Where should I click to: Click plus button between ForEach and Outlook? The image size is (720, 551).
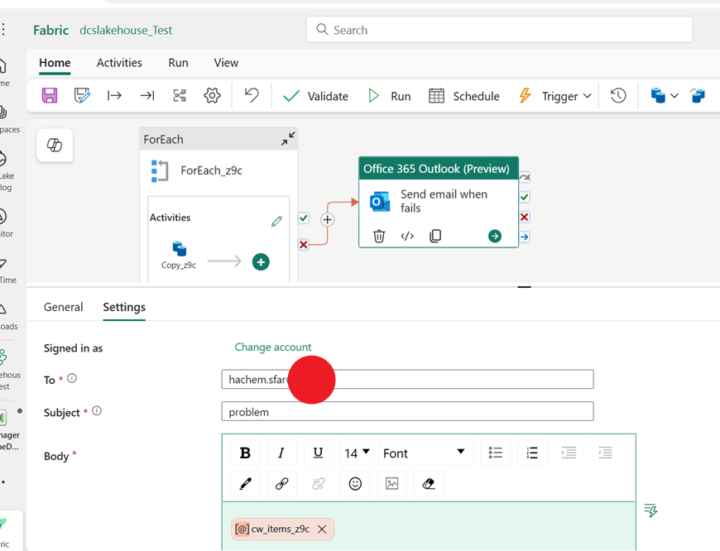pyautogui.click(x=327, y=220)
